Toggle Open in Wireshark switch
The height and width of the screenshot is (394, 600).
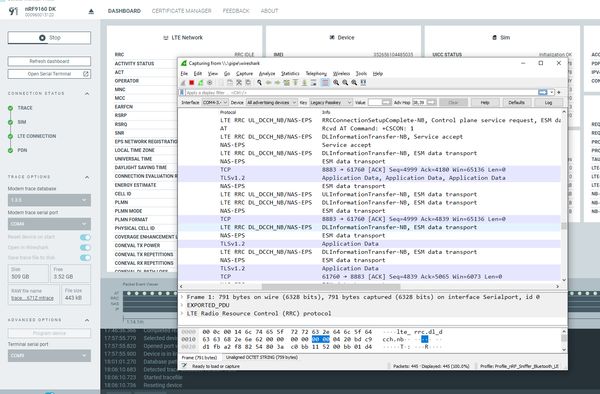(x=85, y=247)
